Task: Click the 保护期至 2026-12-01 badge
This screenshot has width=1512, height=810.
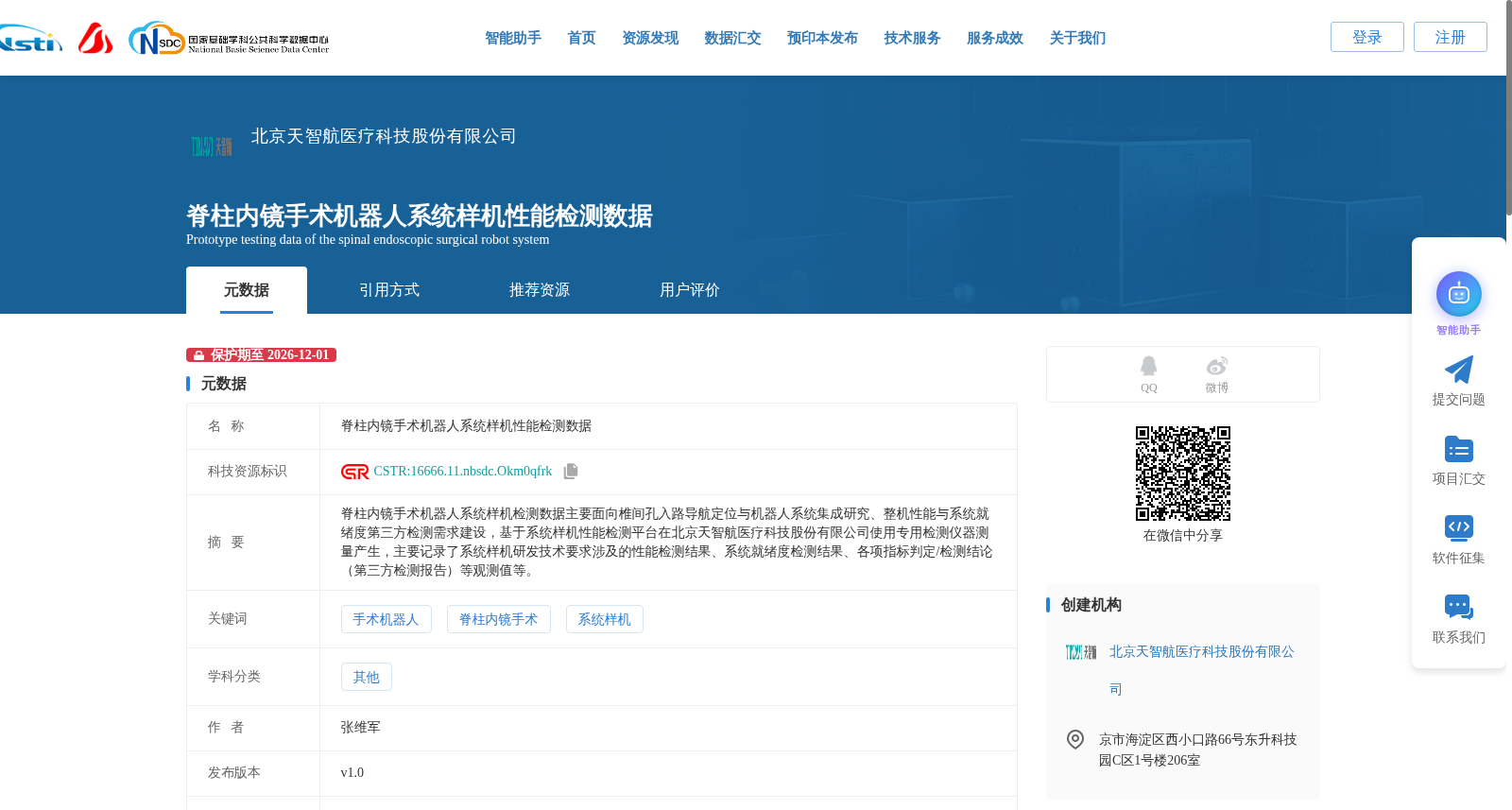Action: click(262, 355)
